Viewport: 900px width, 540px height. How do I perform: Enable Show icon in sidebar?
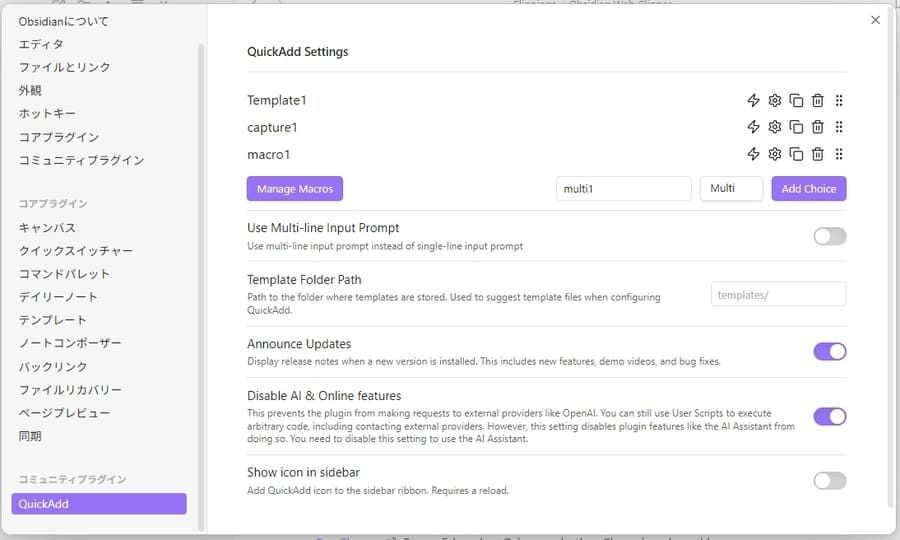(829, 481)
